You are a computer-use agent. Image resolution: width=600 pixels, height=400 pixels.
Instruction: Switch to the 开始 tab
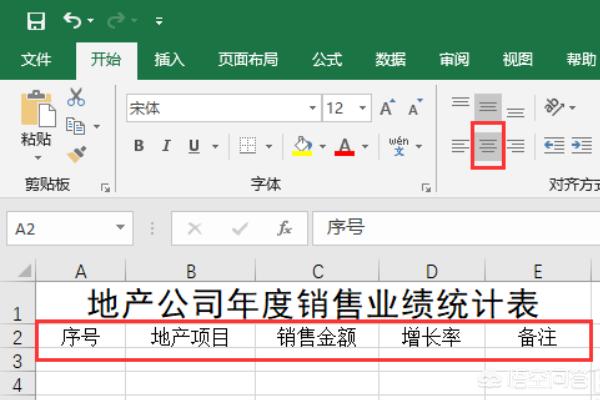[106, 60]
